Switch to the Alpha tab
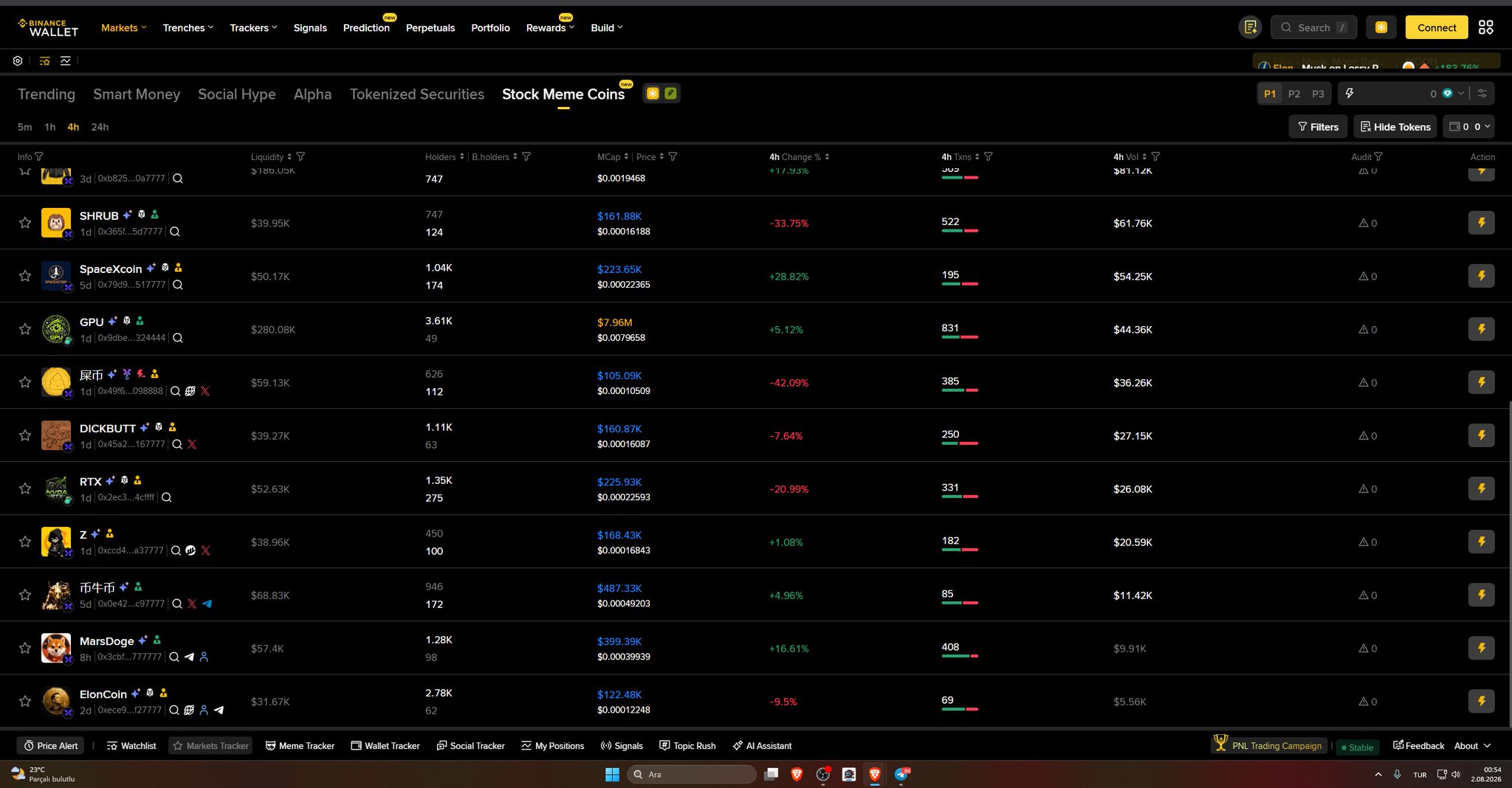Image resolution: width=1512 pixels, height=788 pixels. 312,94
